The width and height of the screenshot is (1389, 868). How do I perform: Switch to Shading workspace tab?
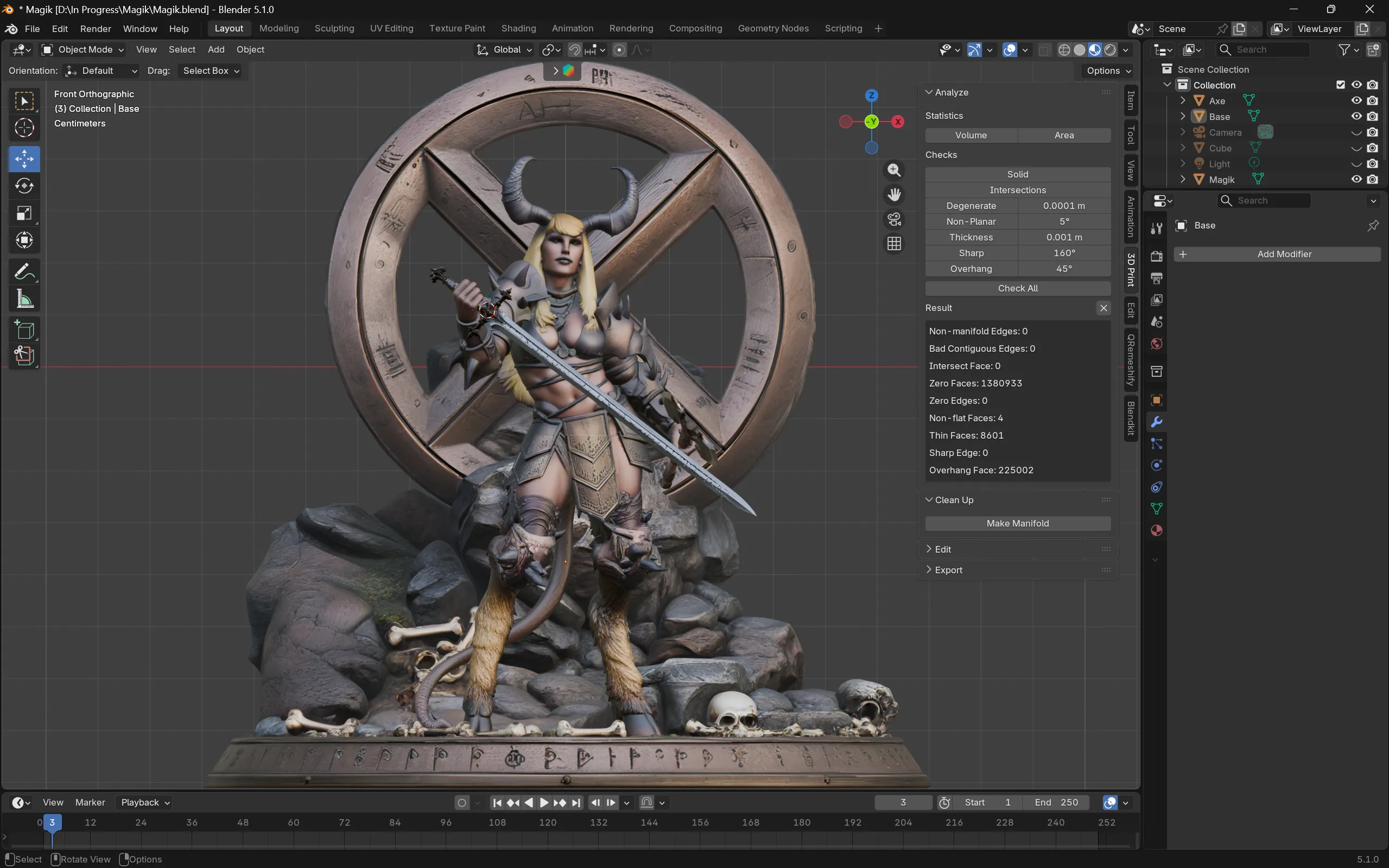[x=518, y=29]
